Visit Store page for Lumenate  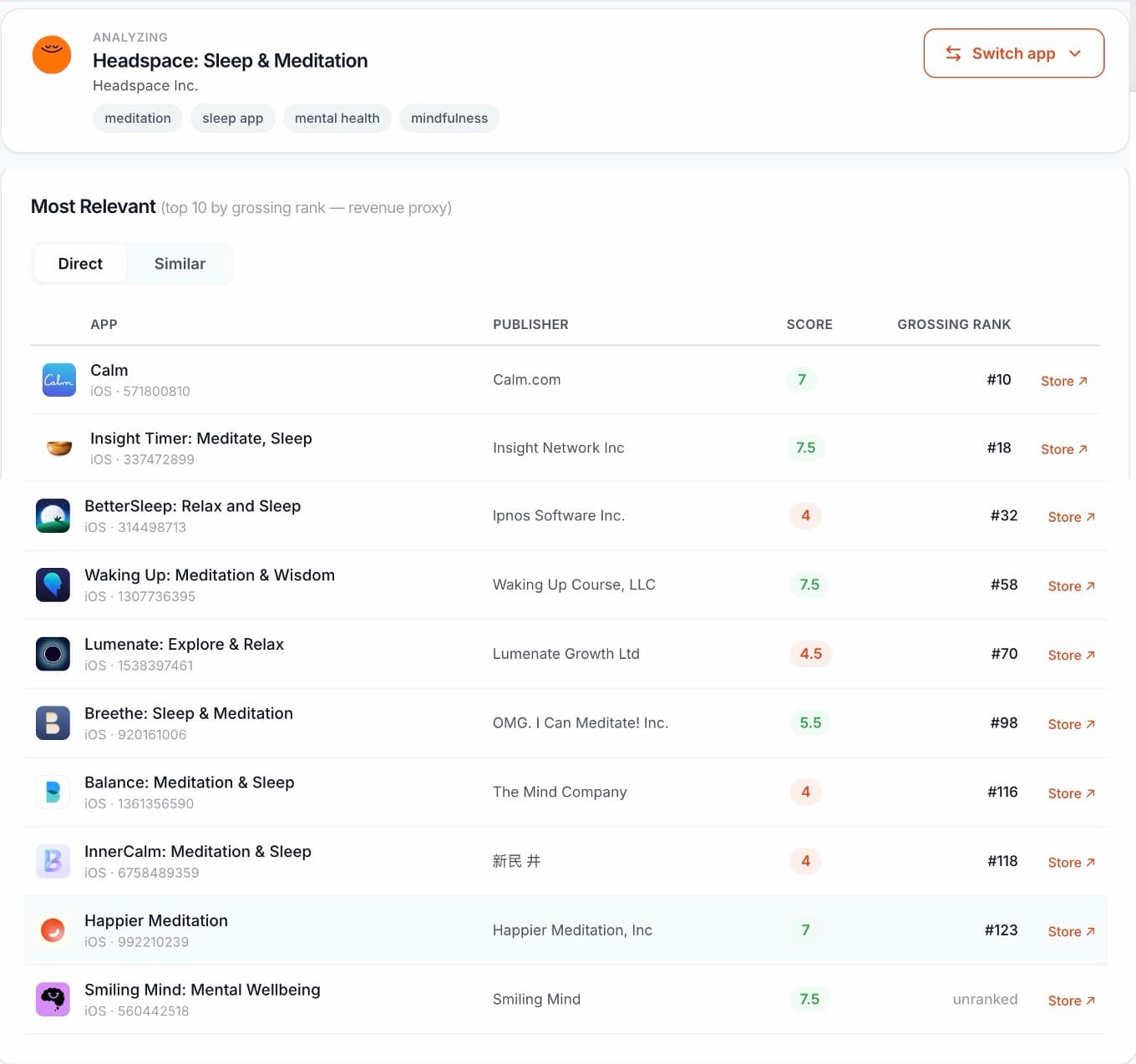pos(1072,656)
